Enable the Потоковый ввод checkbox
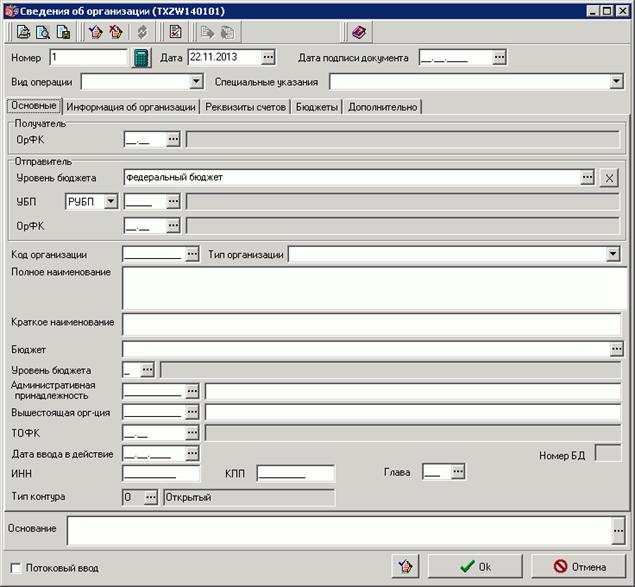 click(15, 568)
